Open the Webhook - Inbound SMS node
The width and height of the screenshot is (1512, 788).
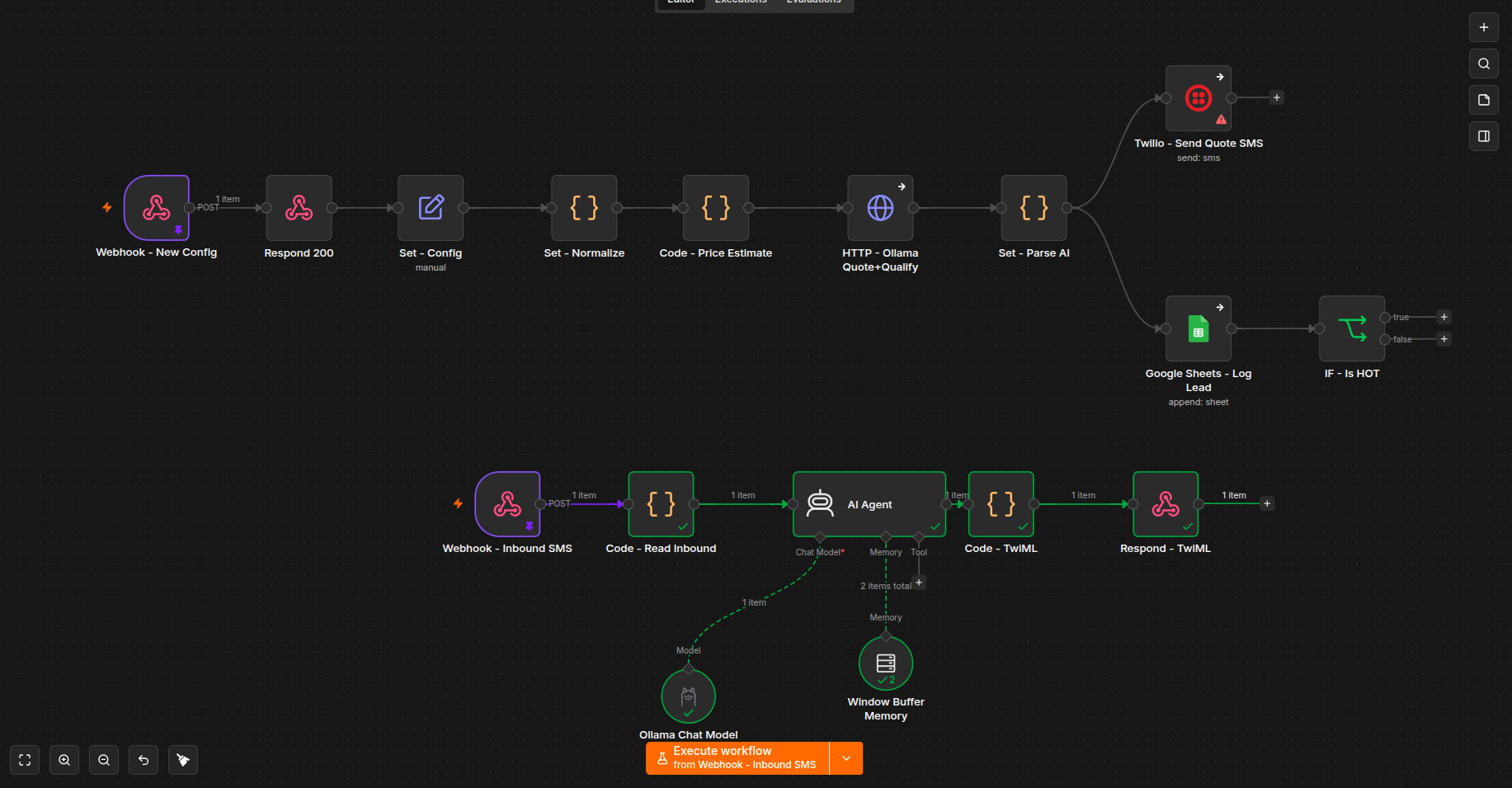507,504
